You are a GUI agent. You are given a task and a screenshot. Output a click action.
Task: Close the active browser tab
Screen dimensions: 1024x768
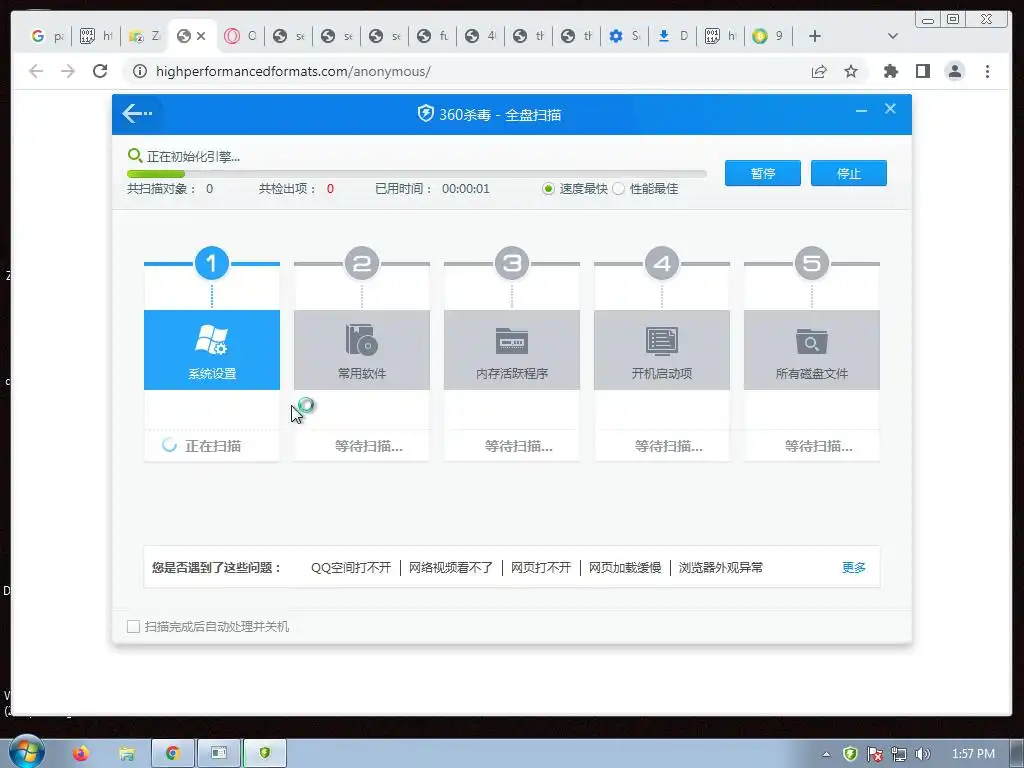tap(201, 36)
